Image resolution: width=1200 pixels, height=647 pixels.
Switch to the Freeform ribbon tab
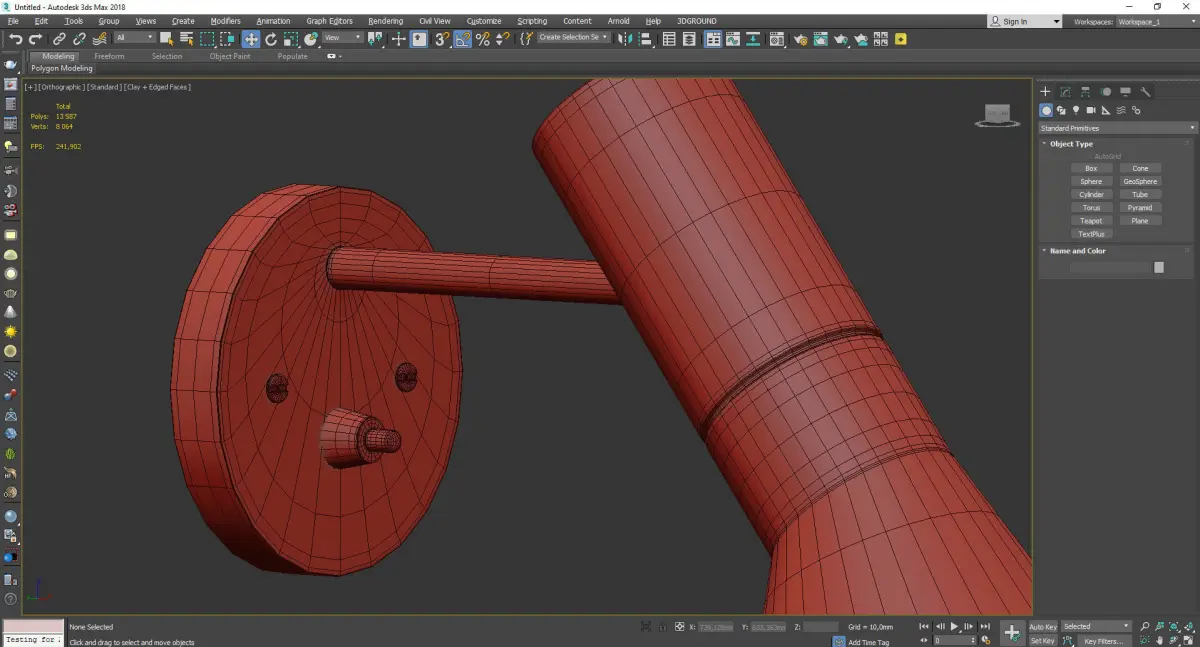click(x=109, y=56)
